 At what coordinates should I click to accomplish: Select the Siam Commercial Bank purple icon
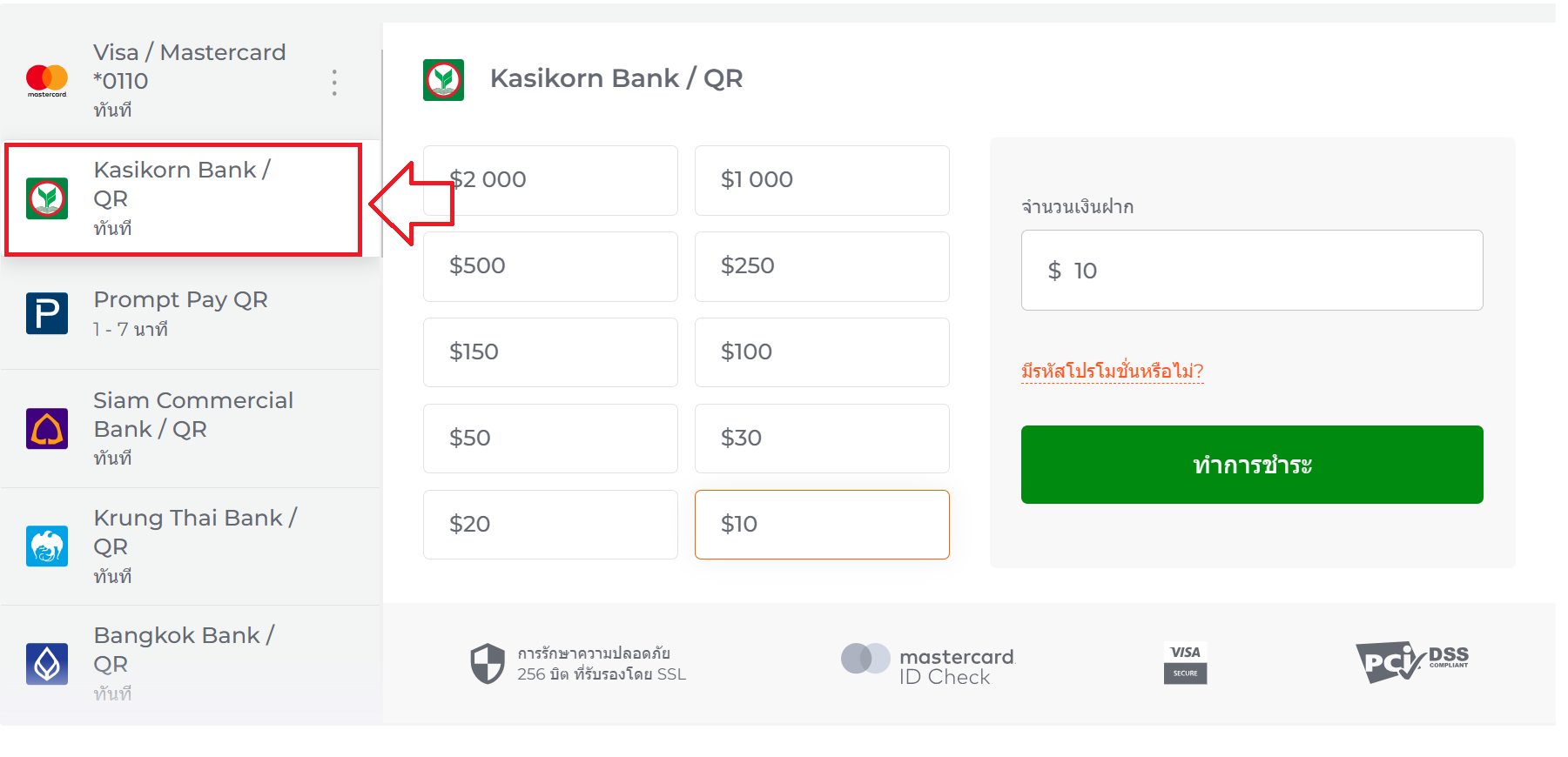click(47, 429)
